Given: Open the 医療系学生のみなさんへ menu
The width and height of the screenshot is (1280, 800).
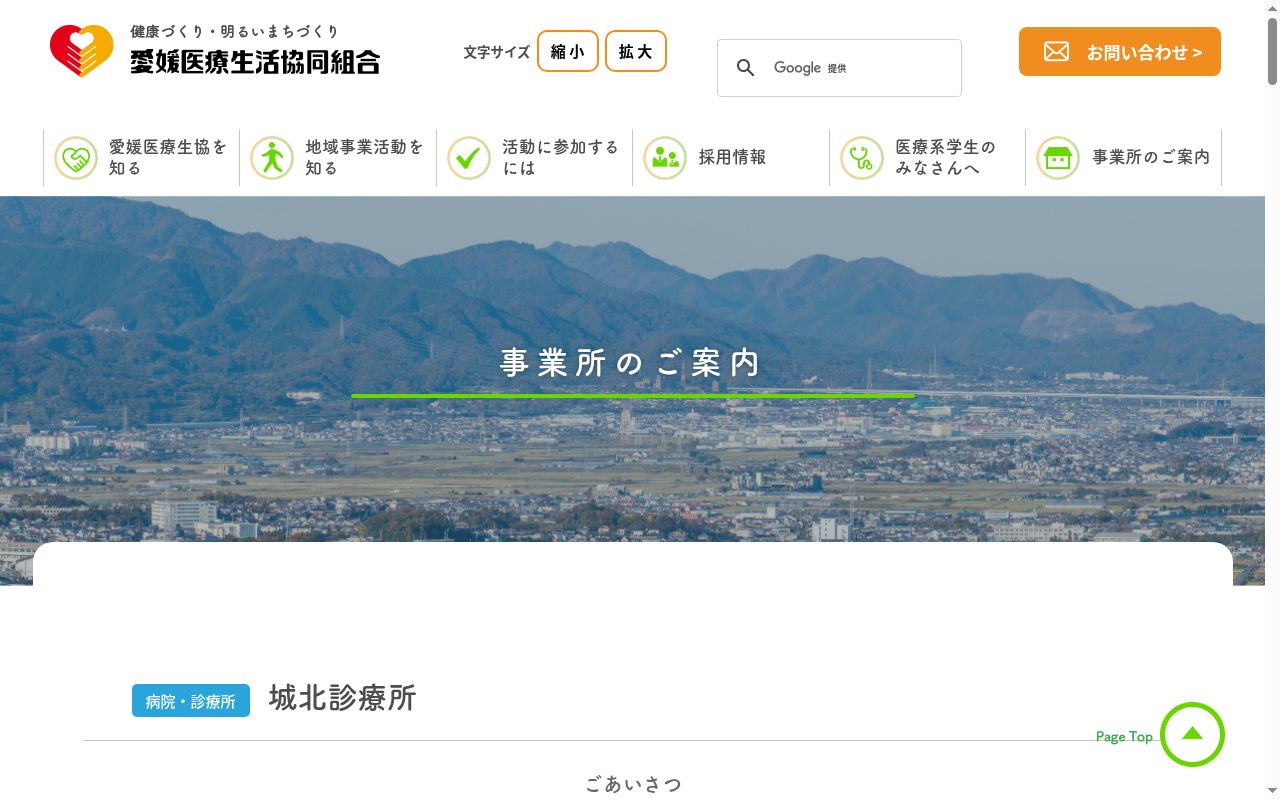Looking at the screenshot, I should 927,158.
